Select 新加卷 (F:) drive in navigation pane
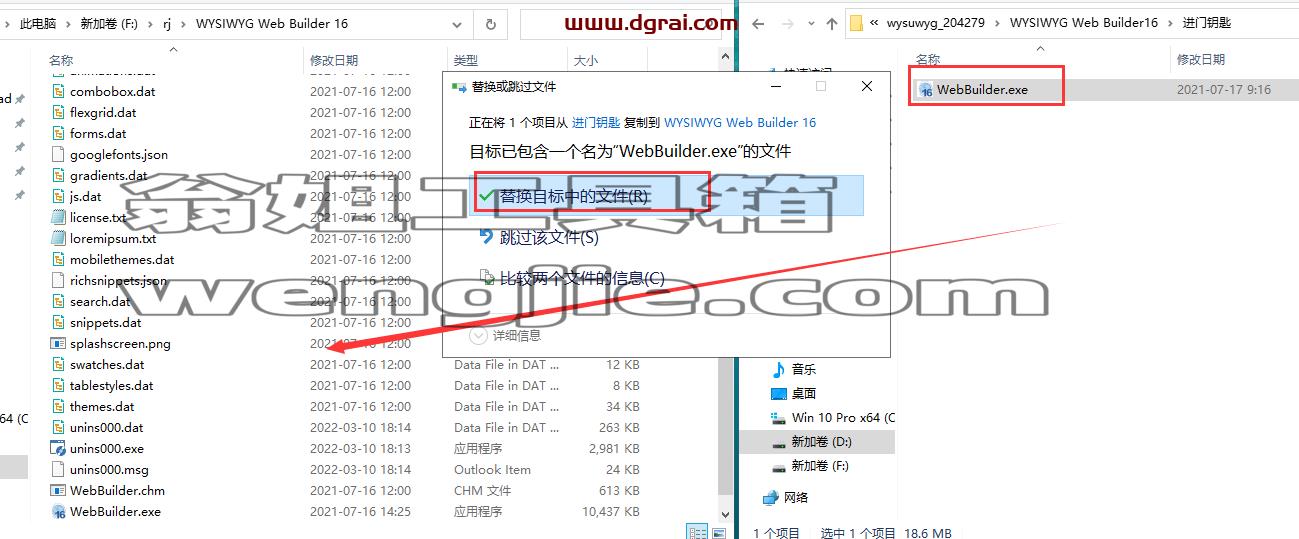Screen dimensions: 1299x539 pos(820,465)
